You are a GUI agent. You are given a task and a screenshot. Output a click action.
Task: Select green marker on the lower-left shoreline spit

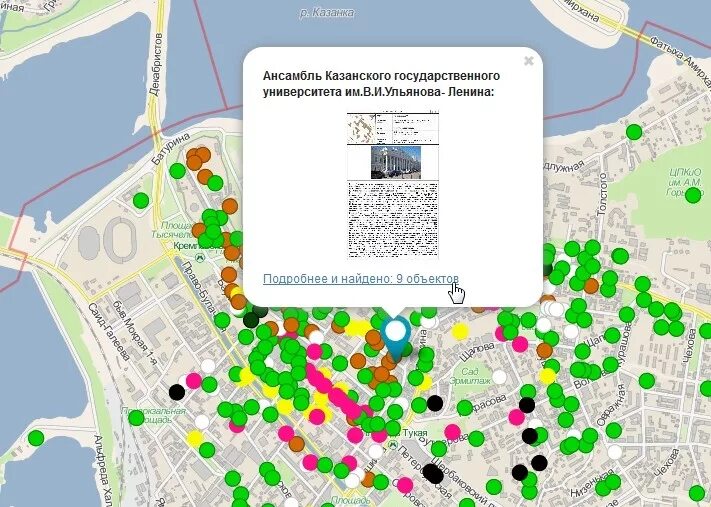36,438
